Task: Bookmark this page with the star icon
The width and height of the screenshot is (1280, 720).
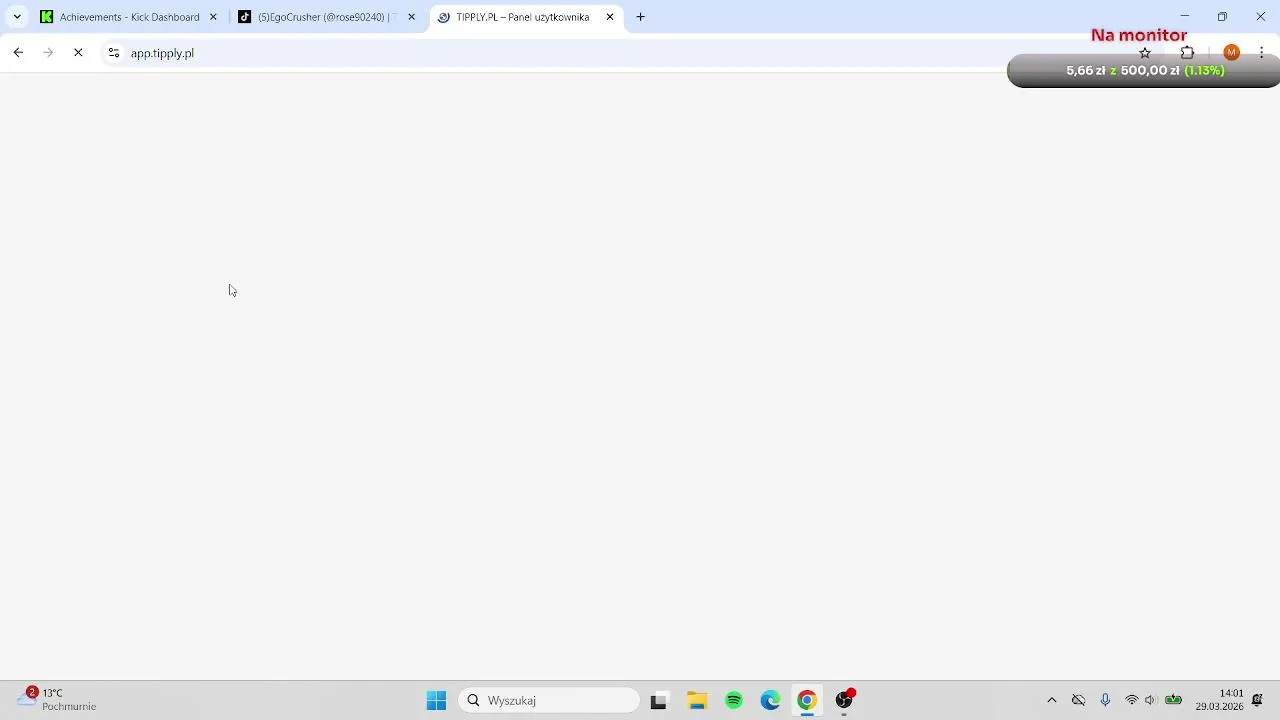Action: pos(1145,53)
